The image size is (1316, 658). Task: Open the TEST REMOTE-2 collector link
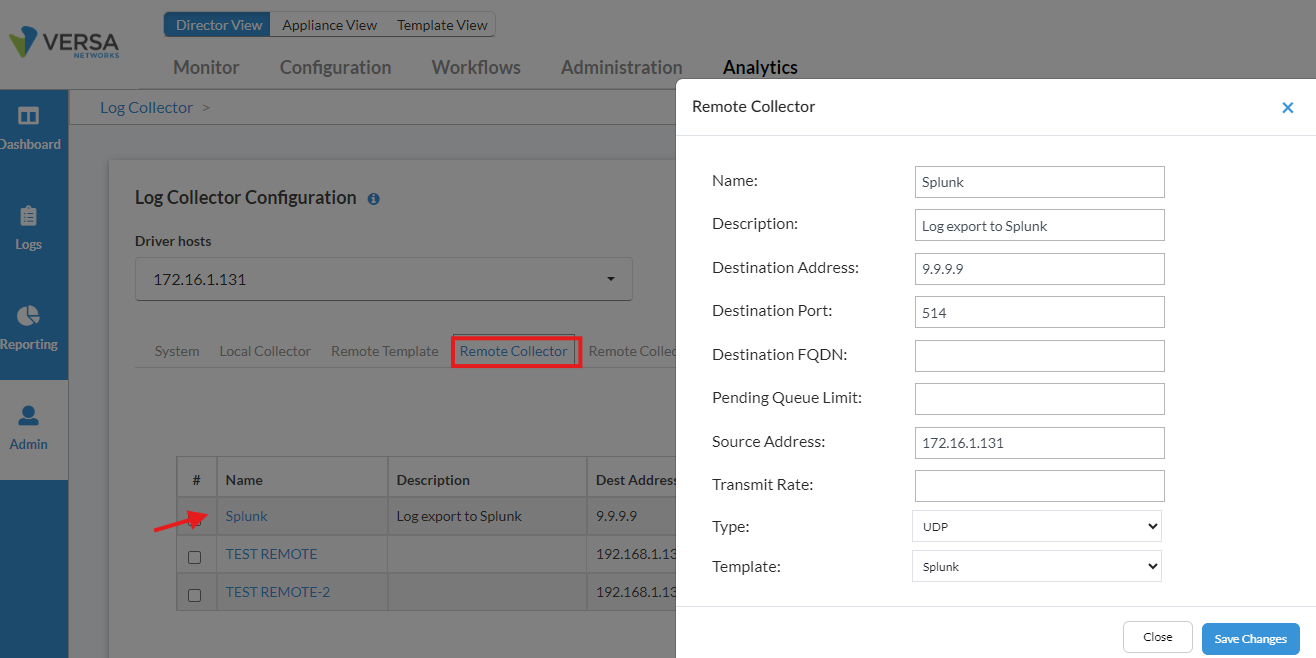277,592
